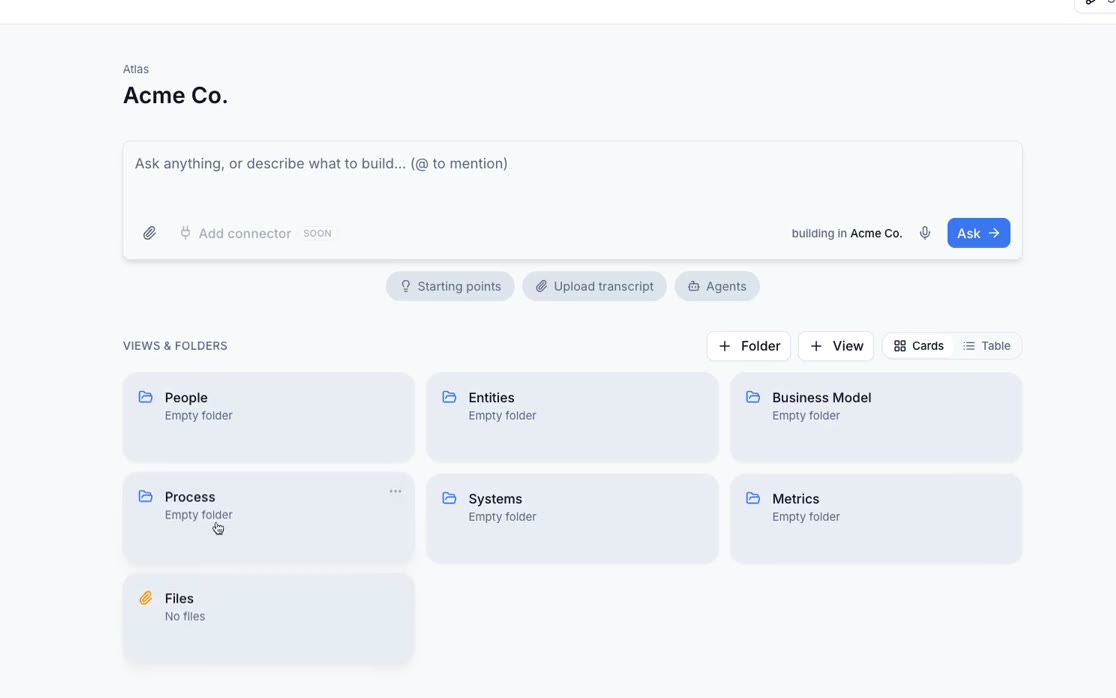Click the Add connector label
This screenshot has height=698, width=1116.
(x=245, y=233)
